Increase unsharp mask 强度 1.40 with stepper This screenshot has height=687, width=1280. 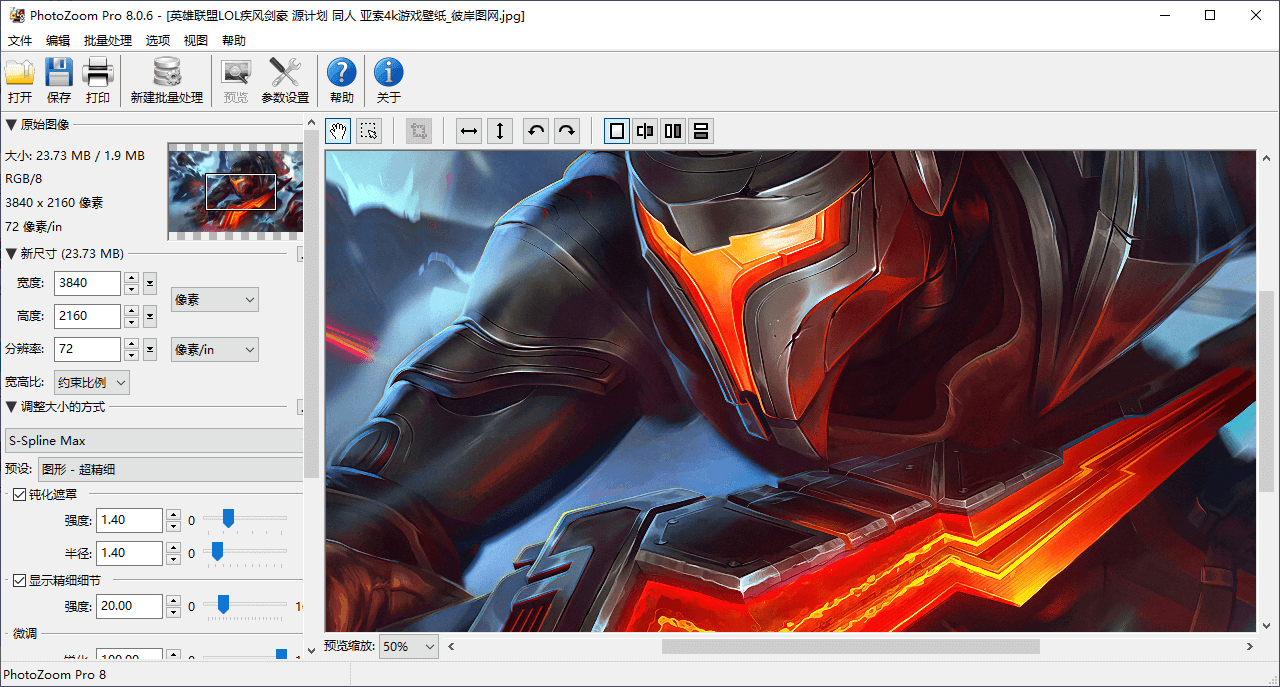coord(173,514)
